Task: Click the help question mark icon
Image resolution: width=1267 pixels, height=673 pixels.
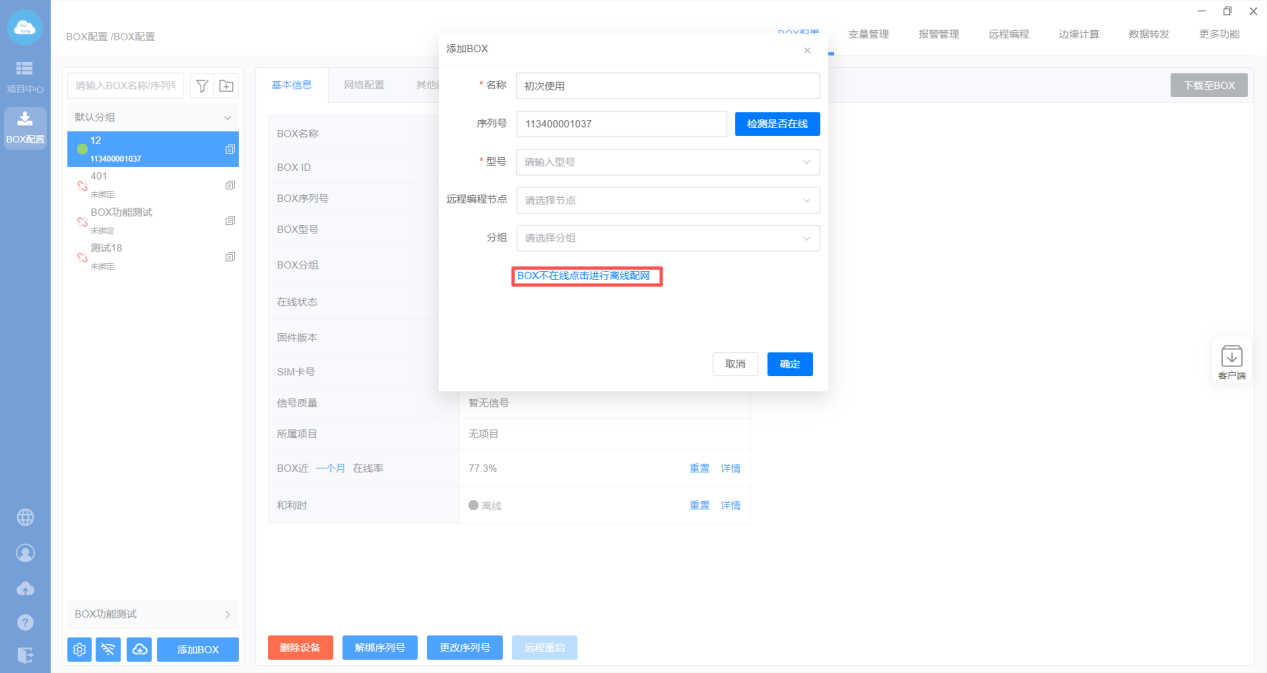Action: pyautogui.click(x=25, y=622)
